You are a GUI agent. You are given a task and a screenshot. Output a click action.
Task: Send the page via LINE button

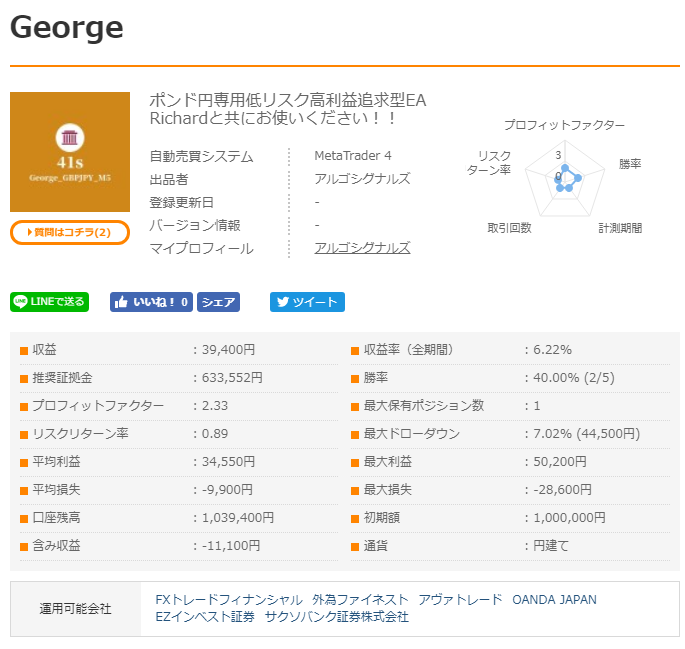pyautogui.click(x=49, y=302)
